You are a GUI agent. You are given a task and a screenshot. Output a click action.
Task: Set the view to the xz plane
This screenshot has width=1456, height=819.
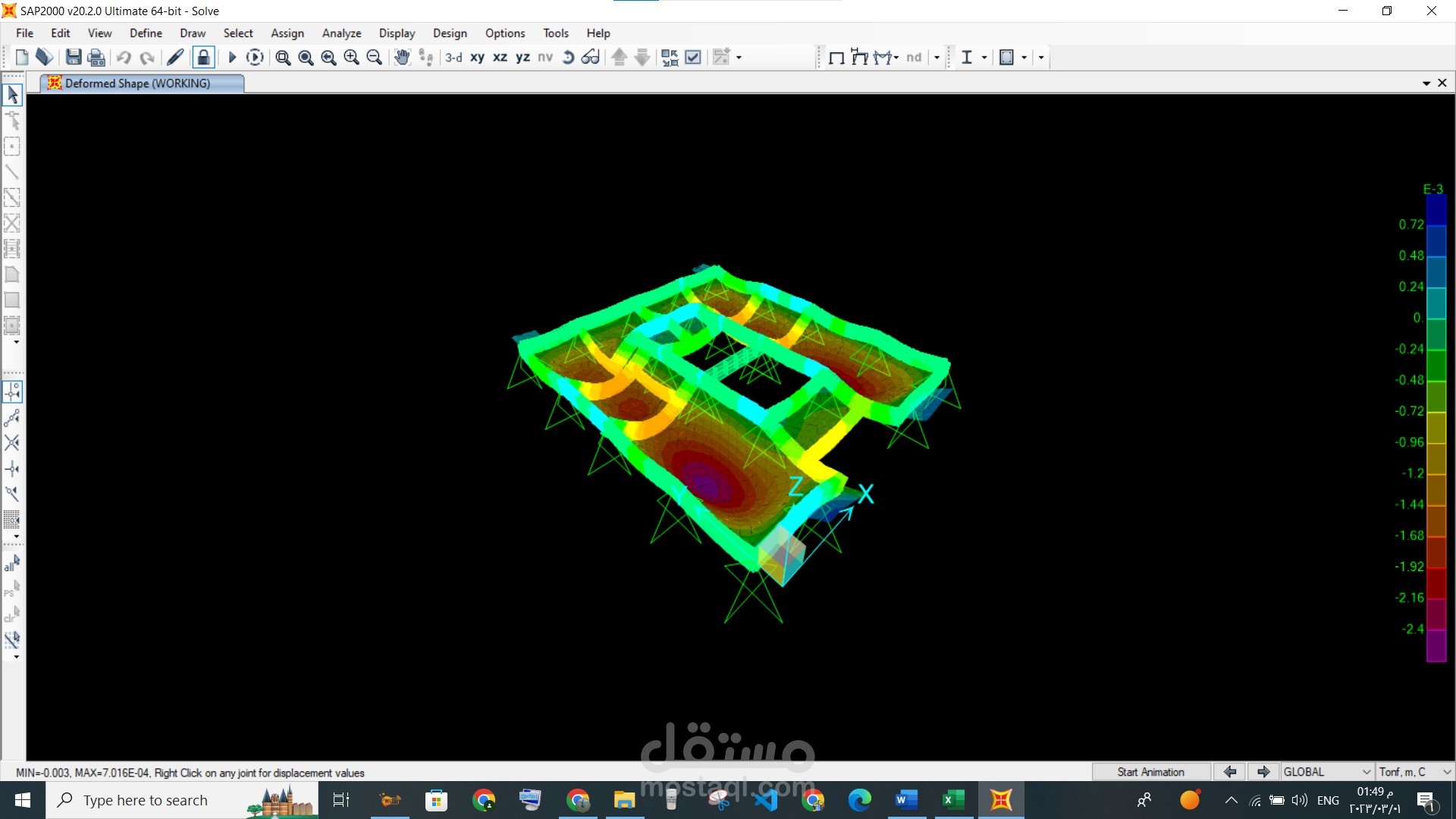pos(500,58)
